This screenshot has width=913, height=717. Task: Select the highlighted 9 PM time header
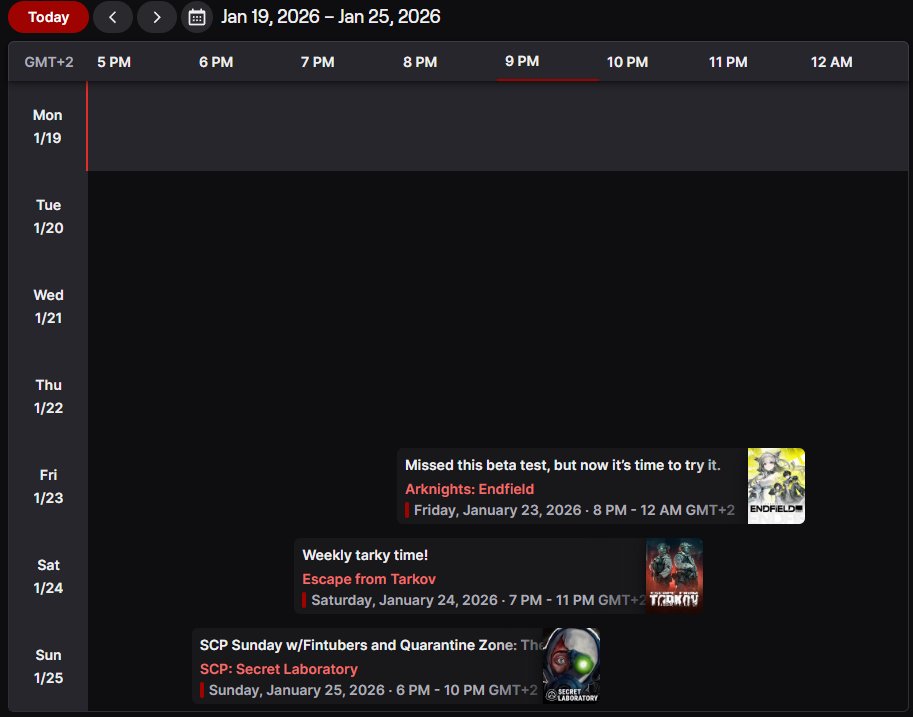[x=522, y=61]
